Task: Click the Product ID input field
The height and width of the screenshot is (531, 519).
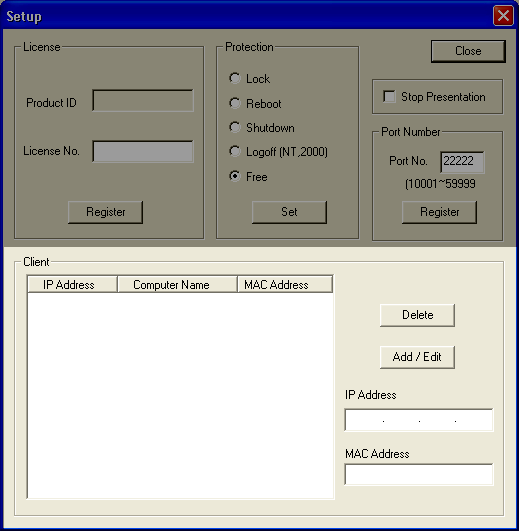Action: [x=143, y=101]
